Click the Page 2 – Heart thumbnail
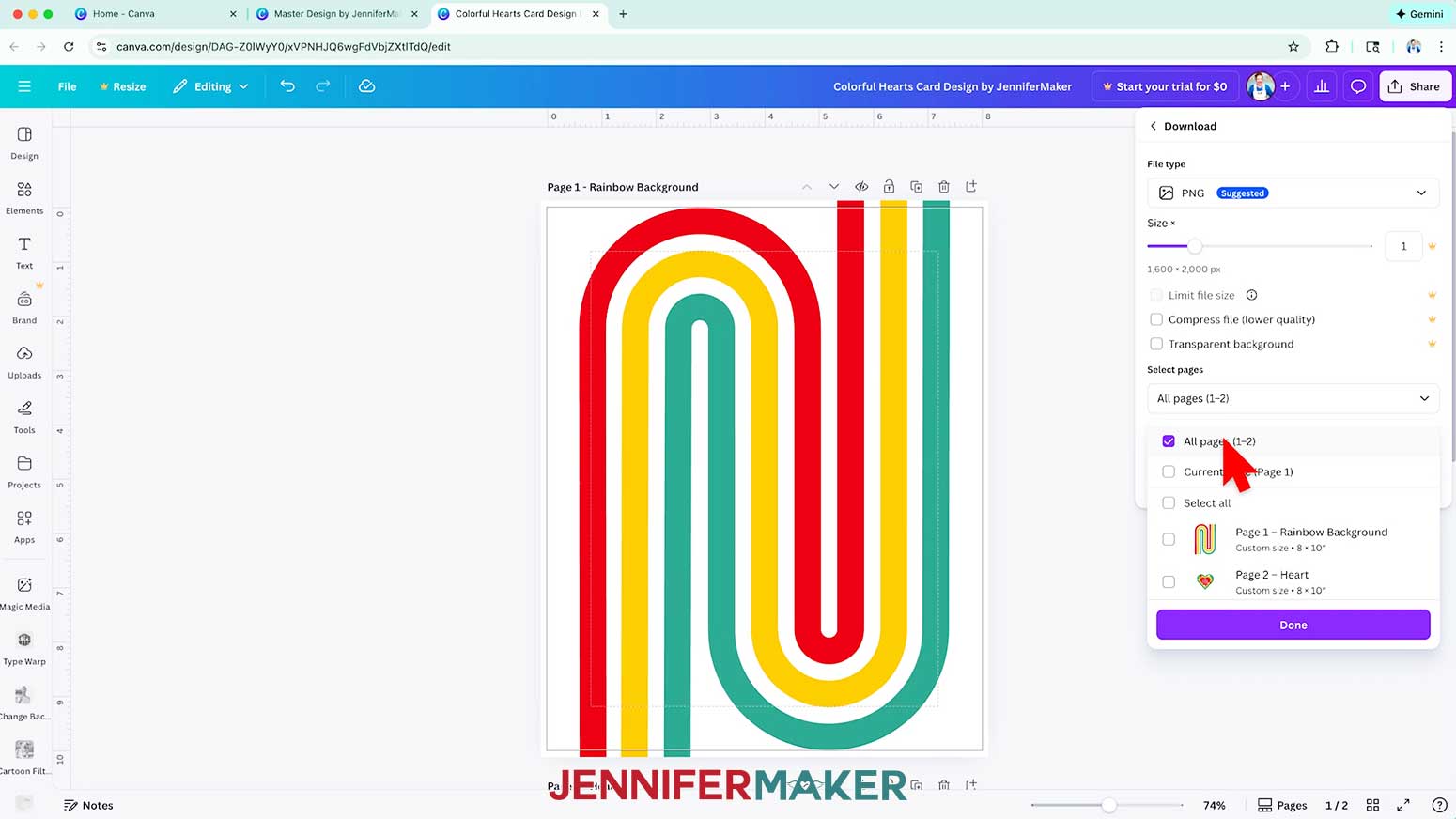Viewport: 1456px width, 819px height. coord(1205,581)
